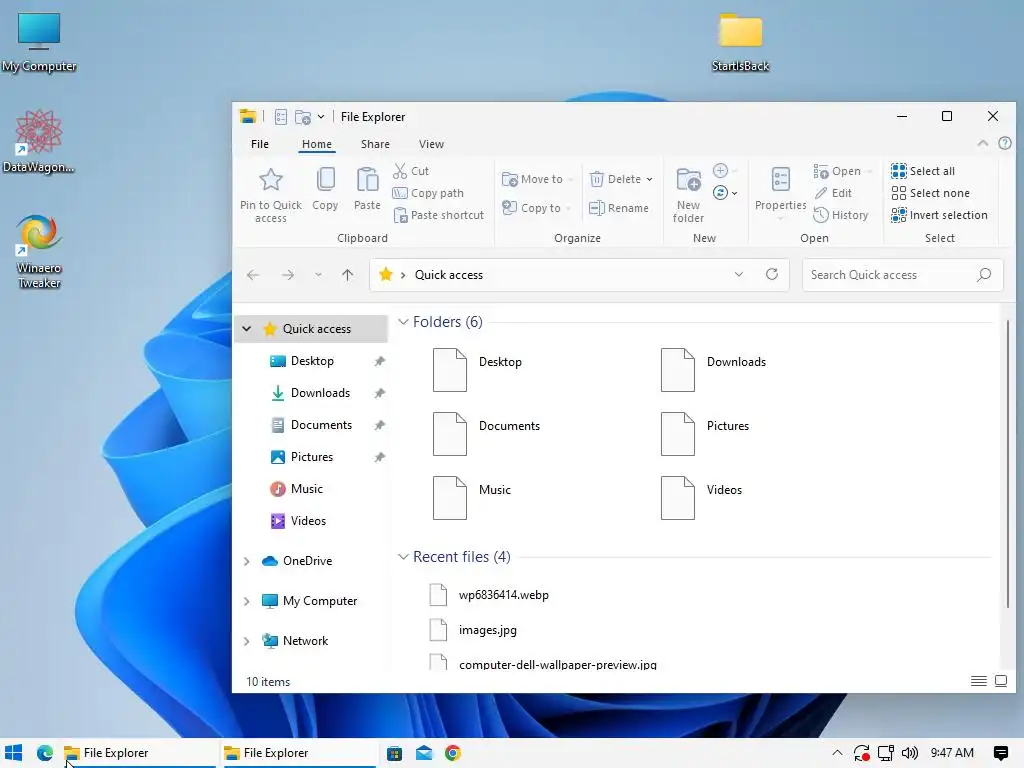1024x768 pixels.
Task: Expand the Network tree node
Action: [x=247, y=641]
